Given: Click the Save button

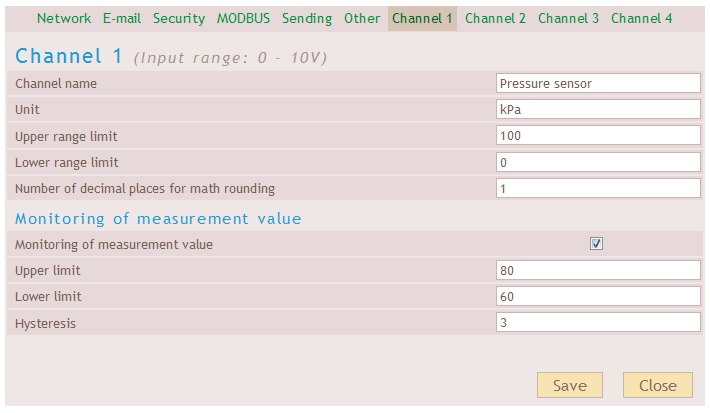Looking at the screenshot, I should click(x=570, y=386).
